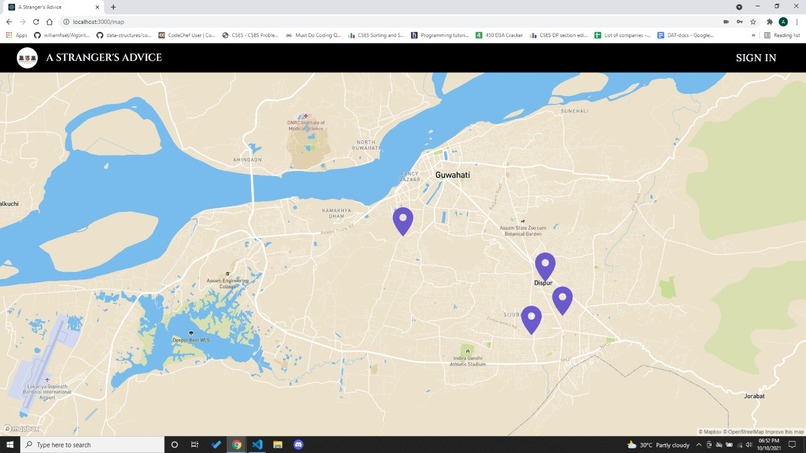806x453 pixels.
Task: Open Apps bookmark shortcut
Action: click(x=16, y=35)
